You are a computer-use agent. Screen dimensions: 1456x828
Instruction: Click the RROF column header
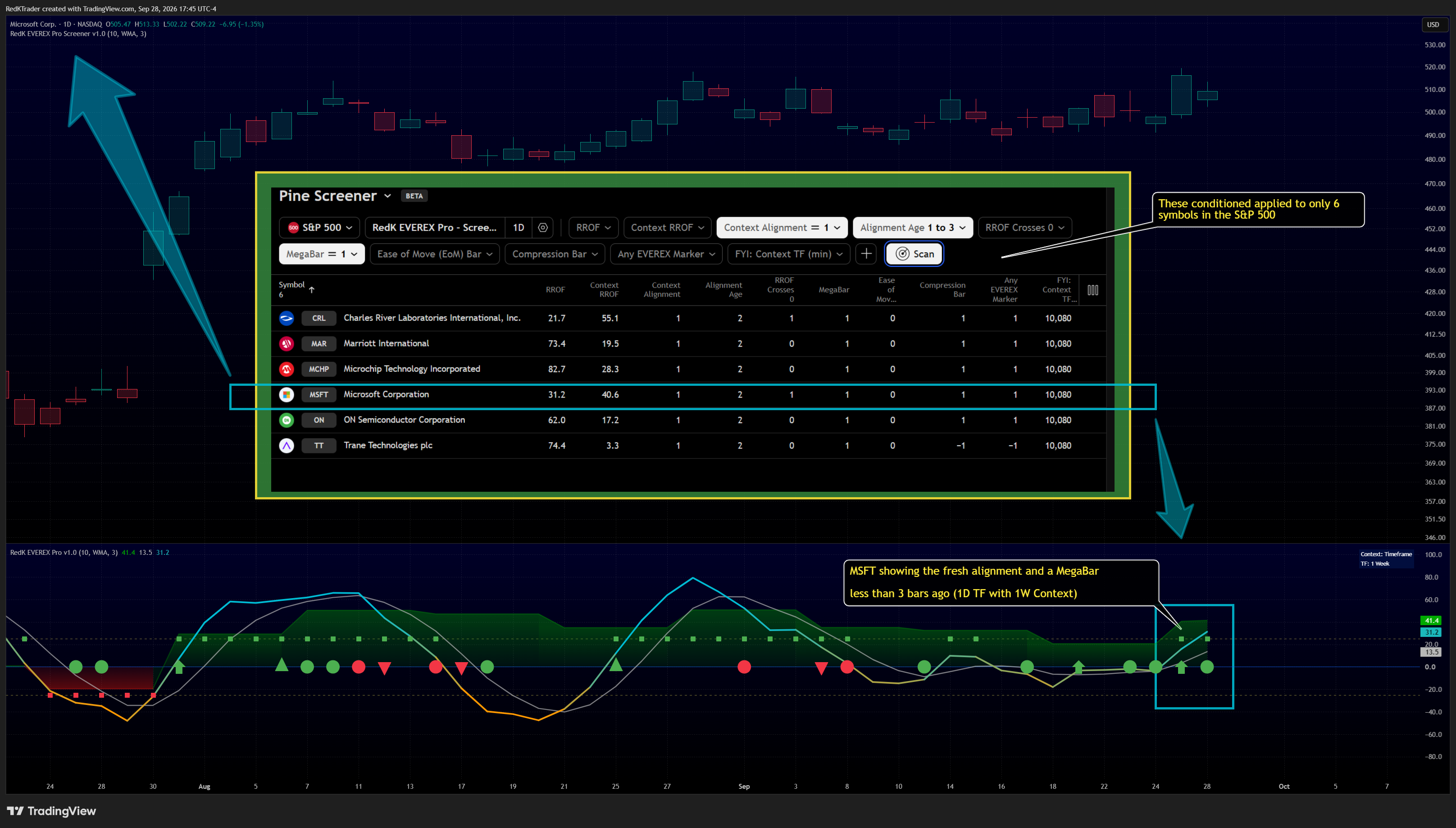click(555, 290)
